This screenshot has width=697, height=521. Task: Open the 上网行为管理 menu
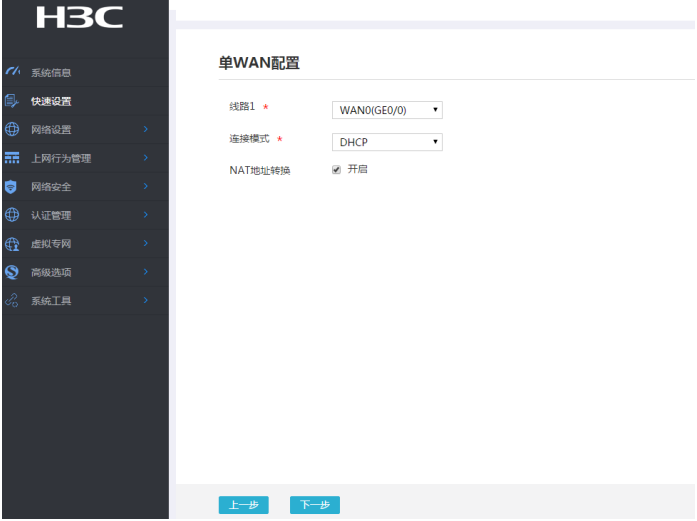pos(85,158)
